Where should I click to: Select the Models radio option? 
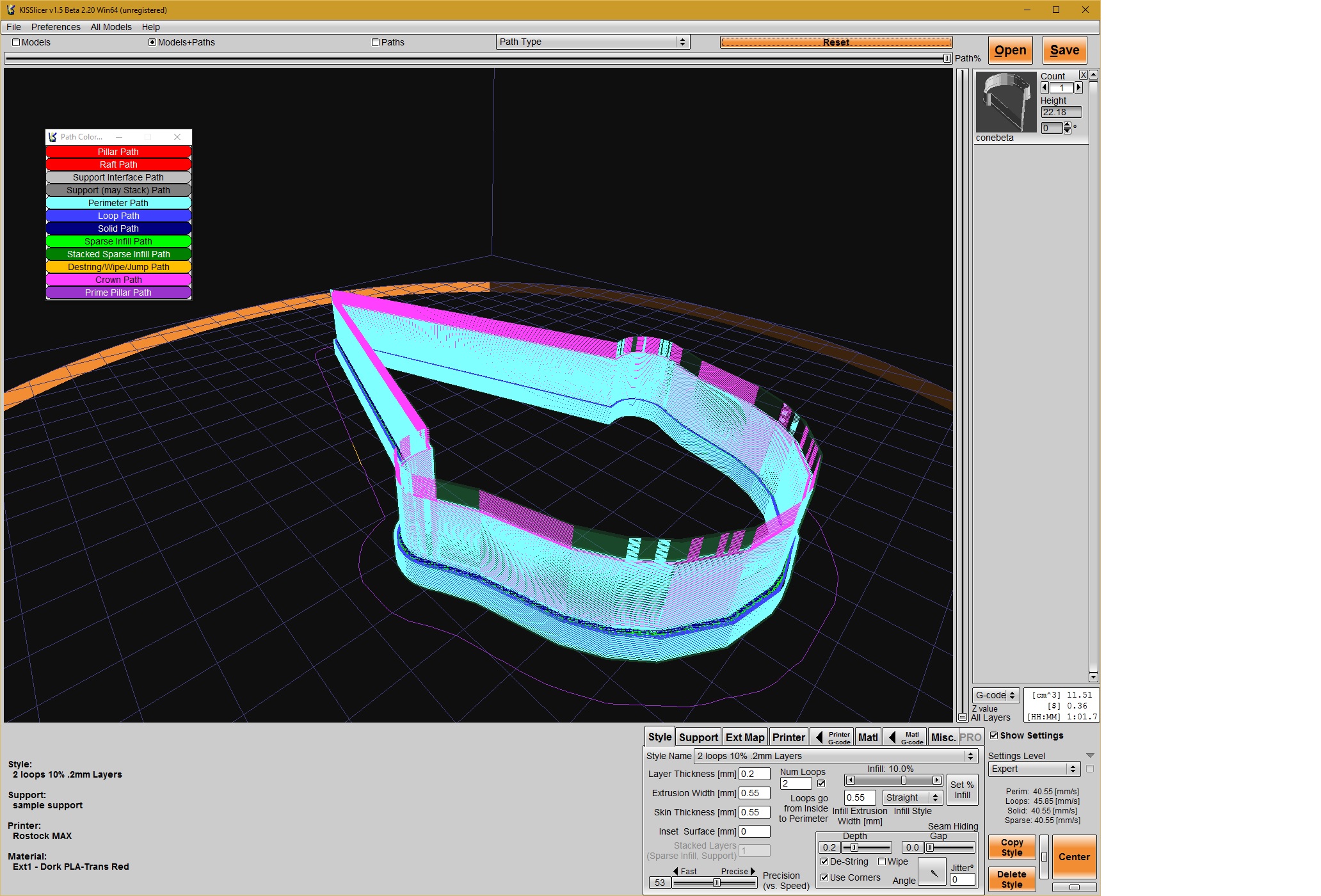(16, 42)
